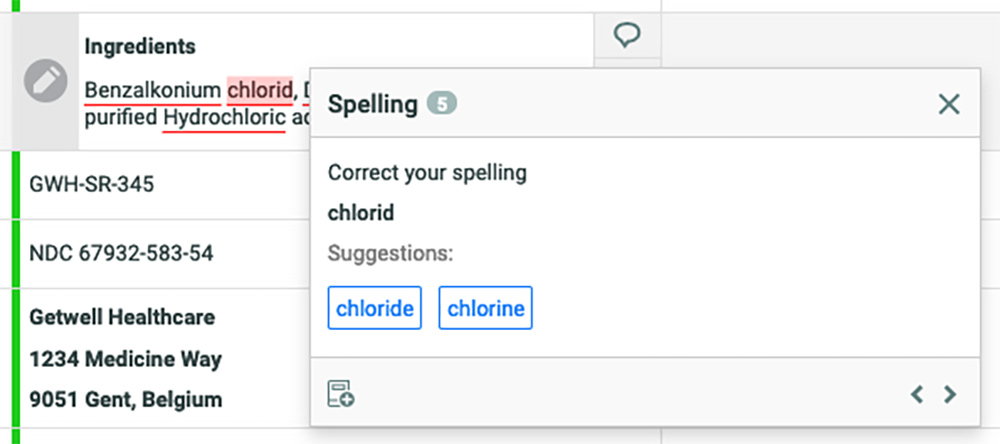1000x444 pixels.
Task: Click the pencil edit icon beside Ingredients
Action: pos(45,80)
